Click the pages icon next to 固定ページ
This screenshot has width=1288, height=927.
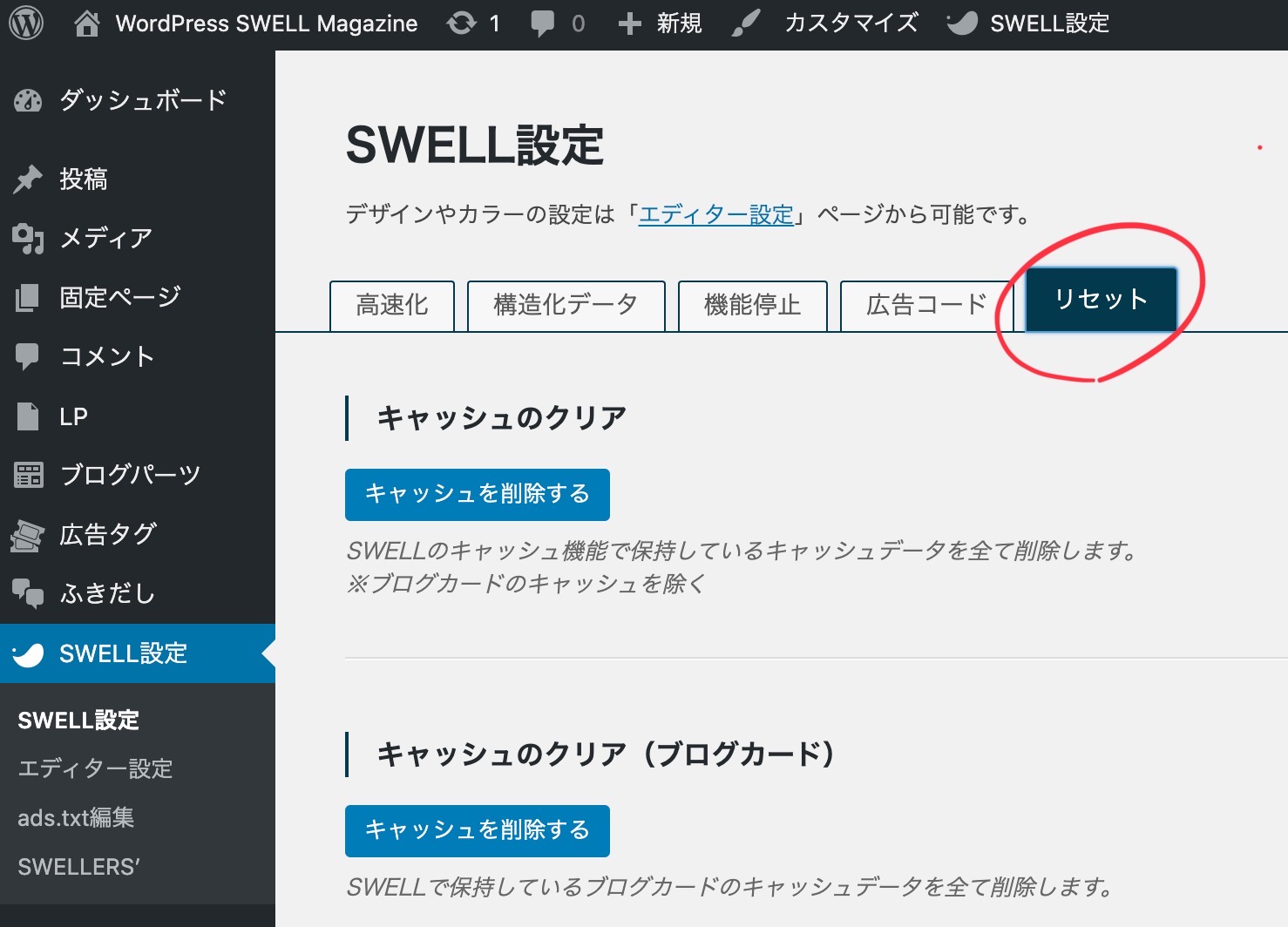(x=28, y=297)
